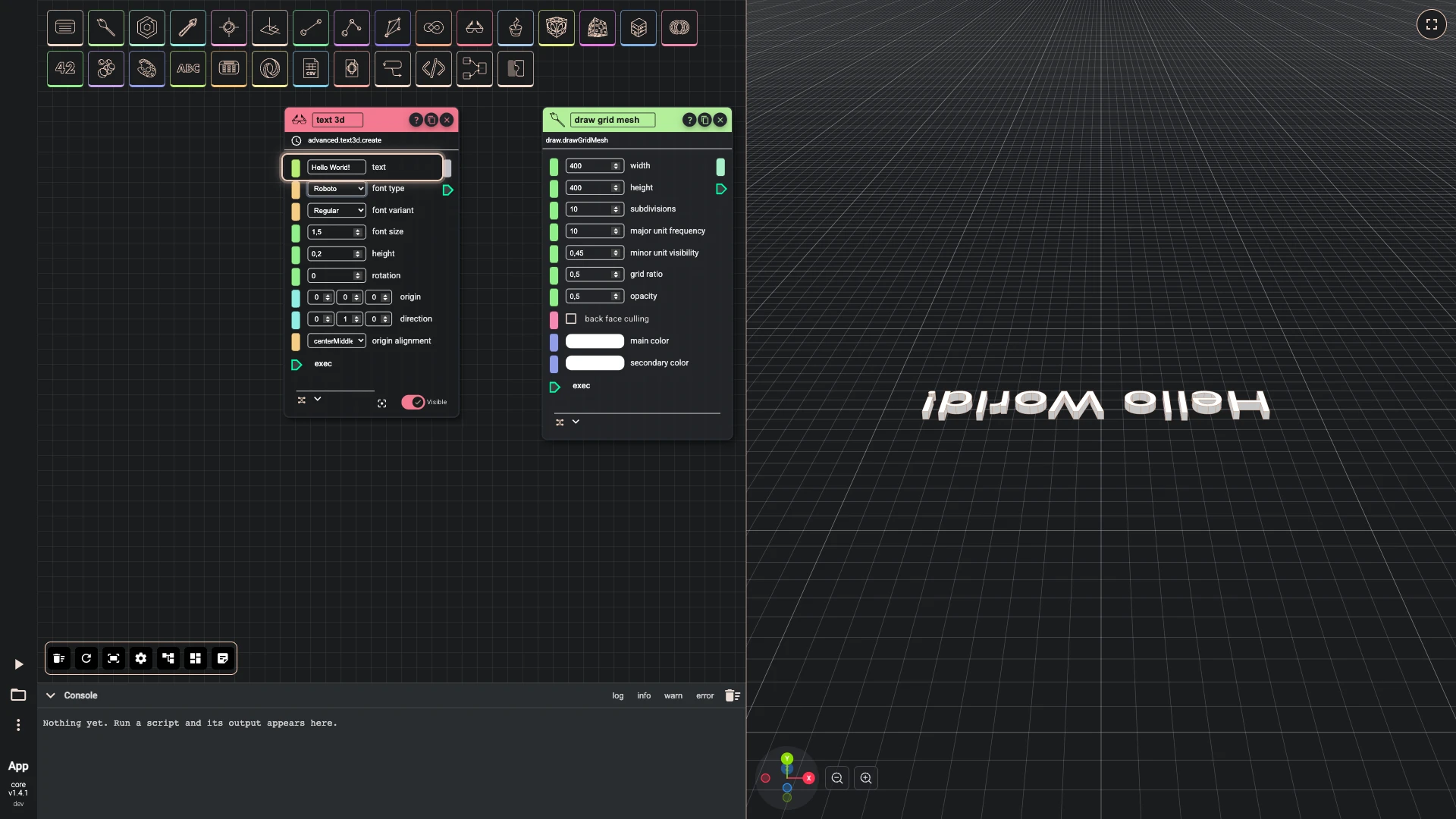
Task: Select the log console filter
Action: pos(618,696)
